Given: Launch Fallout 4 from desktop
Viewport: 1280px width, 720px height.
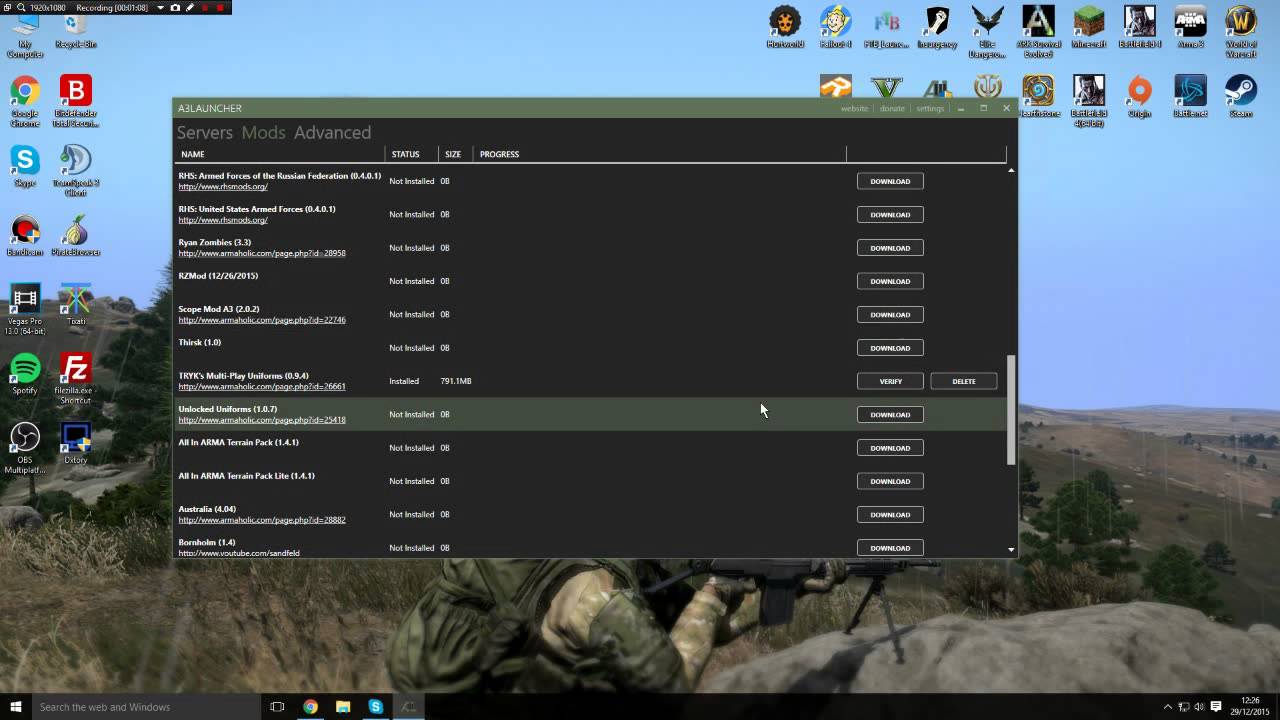Looking at the screenshot, I should 836,28.
